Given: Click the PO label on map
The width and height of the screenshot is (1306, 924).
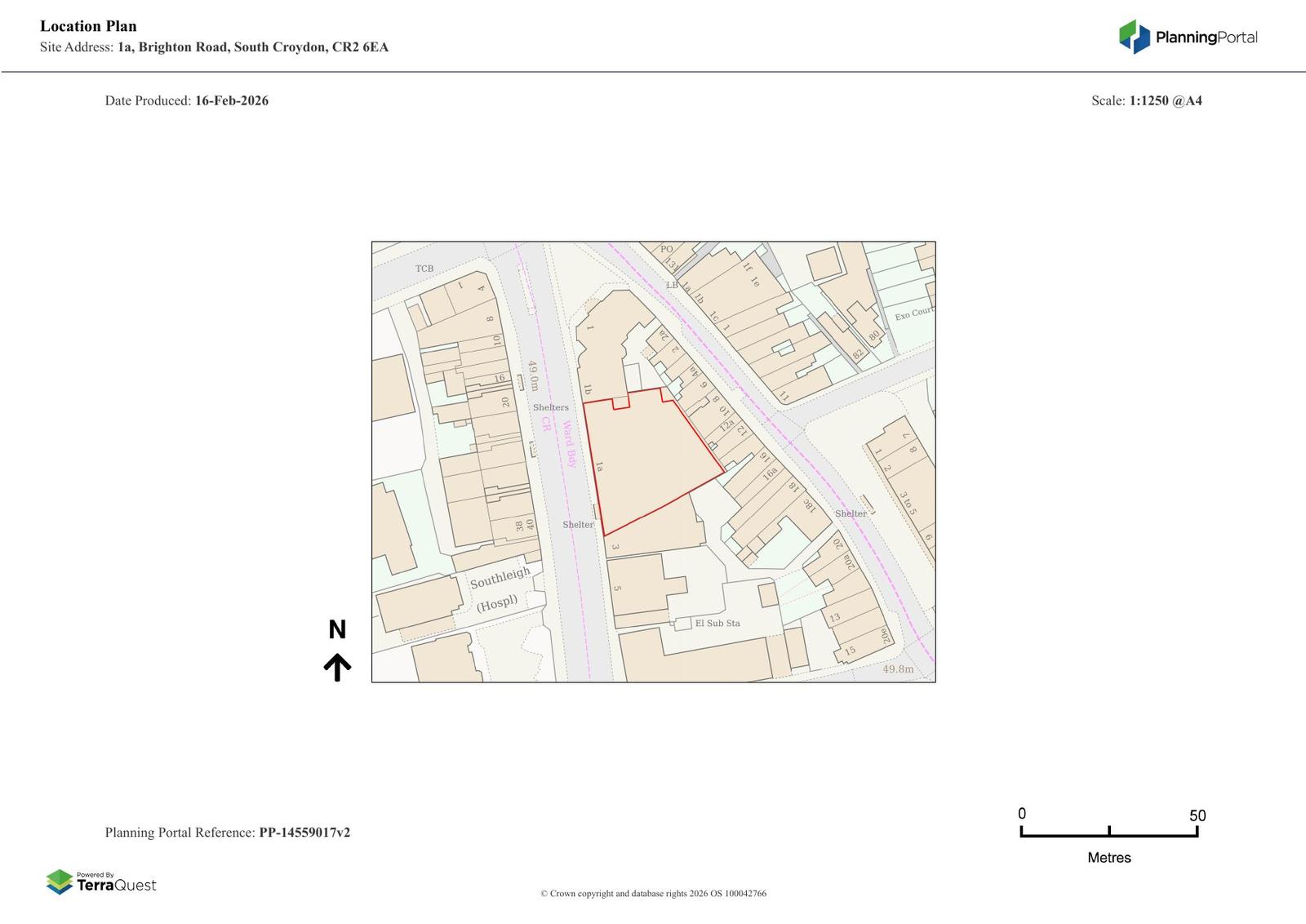Looking at the screenshot, I should [x=667, y=250].
